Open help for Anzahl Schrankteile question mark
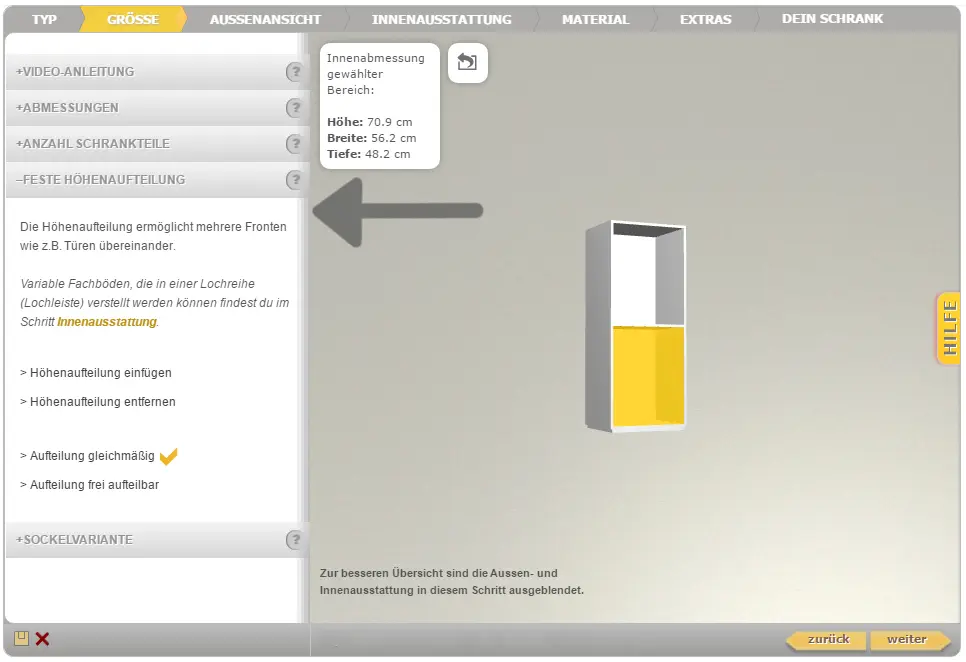Image resolution: width=966 pixels, height=662 pixels. (x=295, y=143)
